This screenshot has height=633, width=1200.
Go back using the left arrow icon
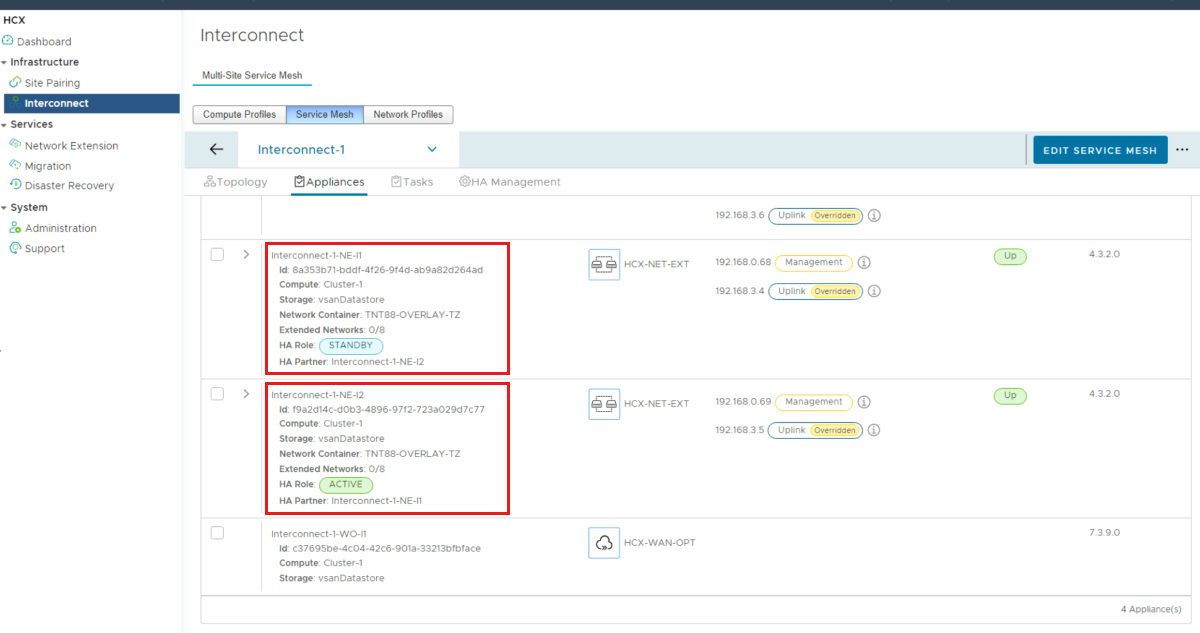216,150
